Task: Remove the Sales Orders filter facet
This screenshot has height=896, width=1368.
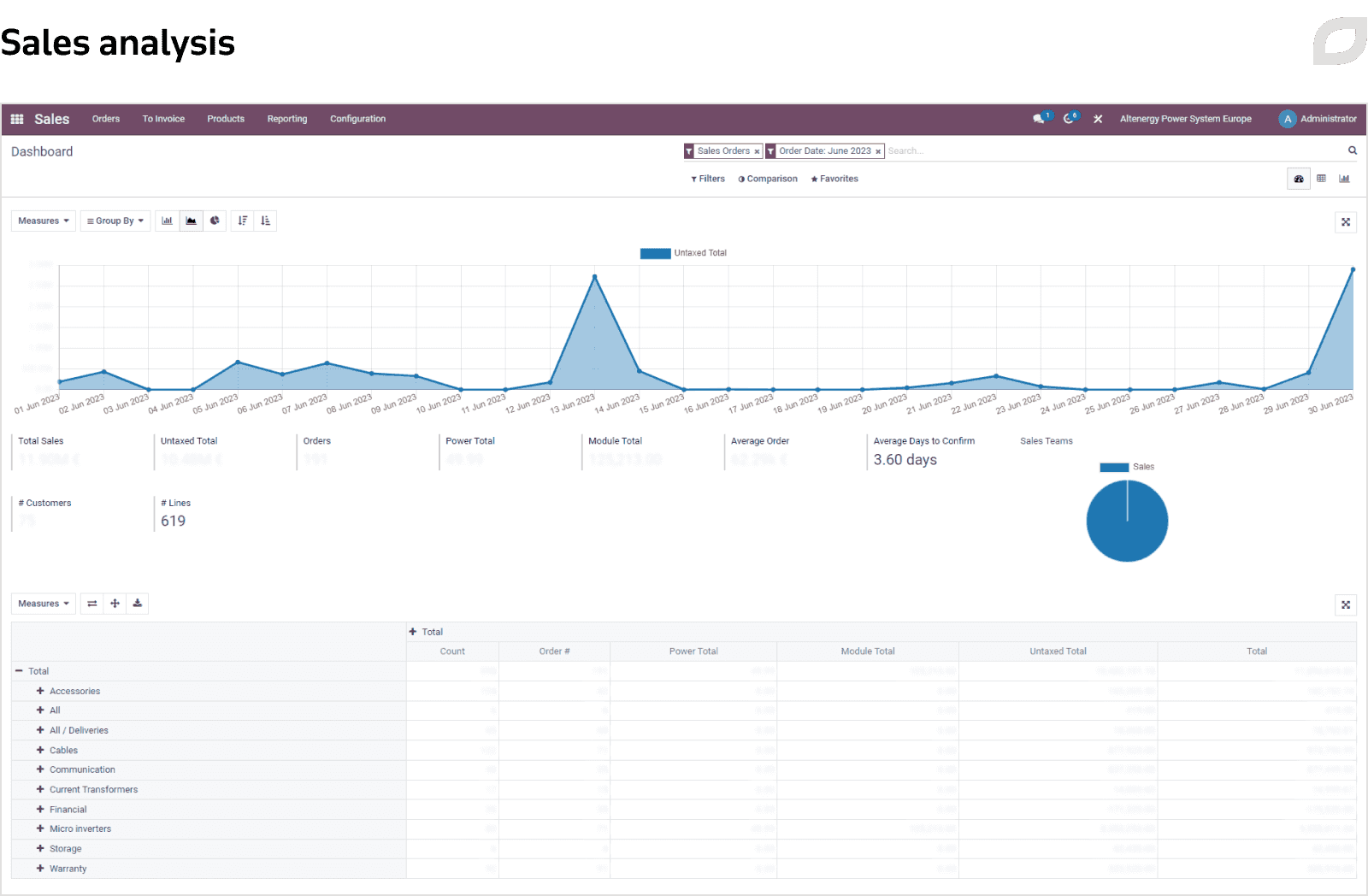Action: pos(757,151)
